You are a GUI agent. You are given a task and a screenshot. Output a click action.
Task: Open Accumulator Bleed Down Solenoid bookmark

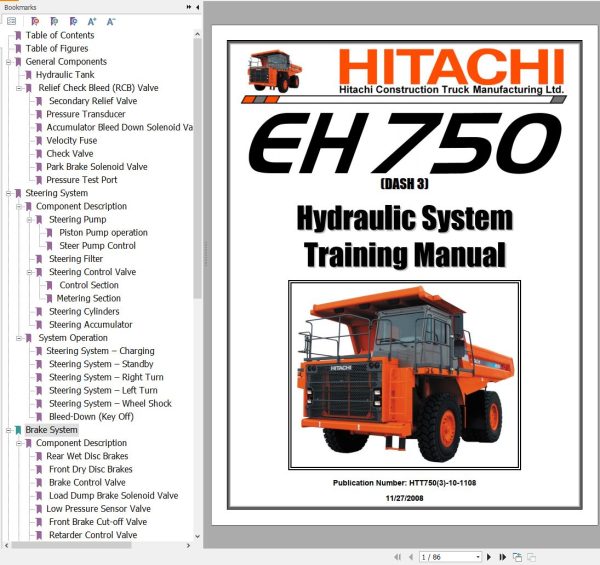coord(119,127)
